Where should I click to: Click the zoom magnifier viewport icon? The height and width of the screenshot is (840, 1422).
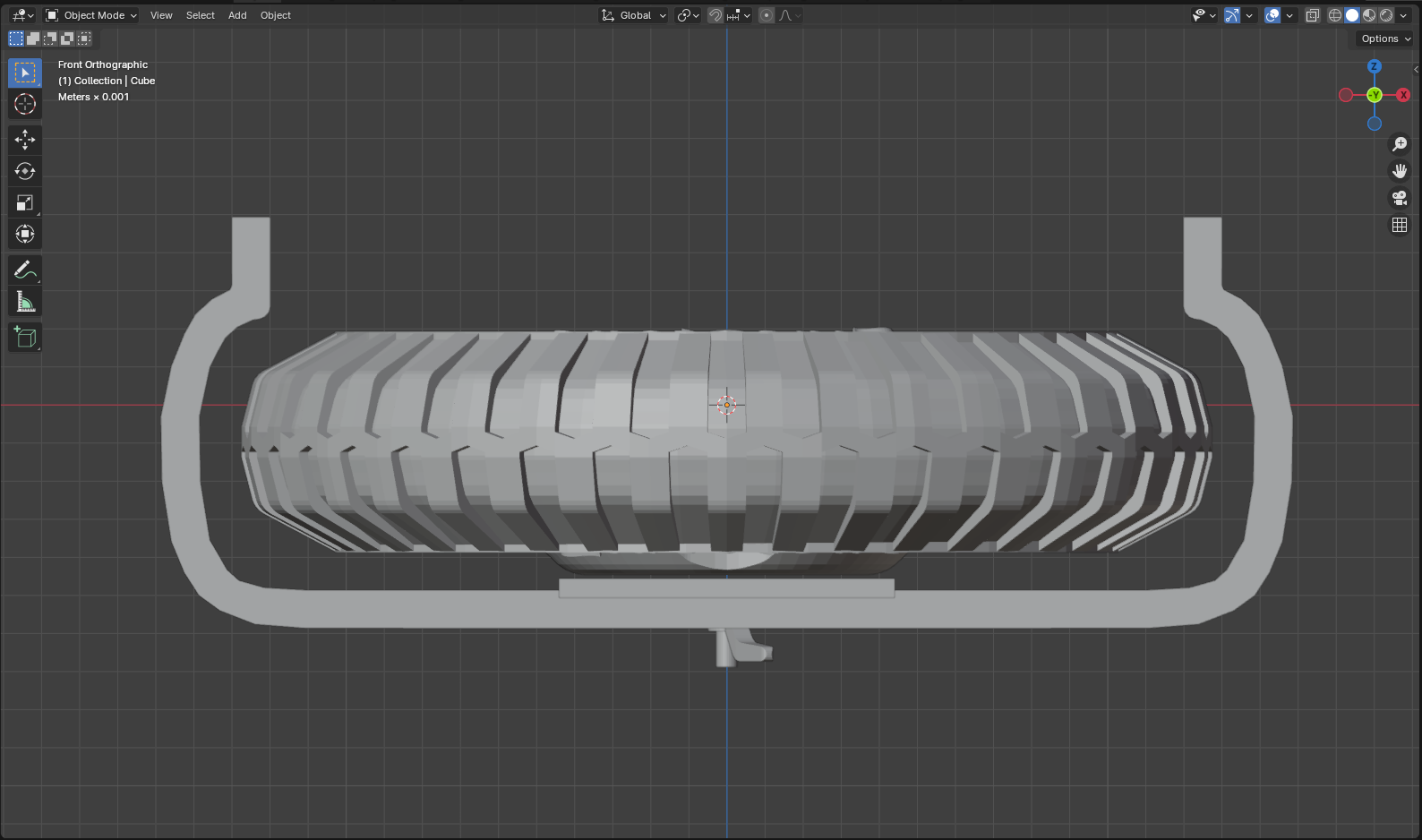(1400, 144)
